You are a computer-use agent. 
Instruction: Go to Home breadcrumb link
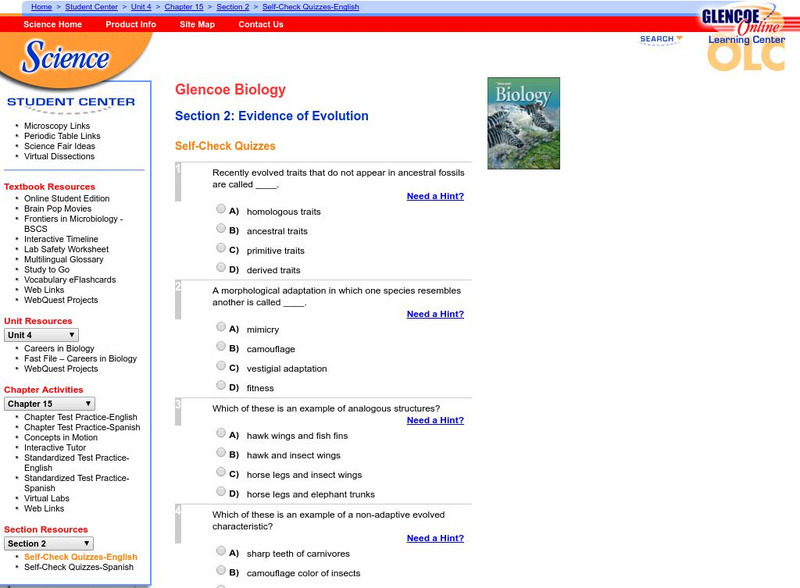(x=41, y=7)
